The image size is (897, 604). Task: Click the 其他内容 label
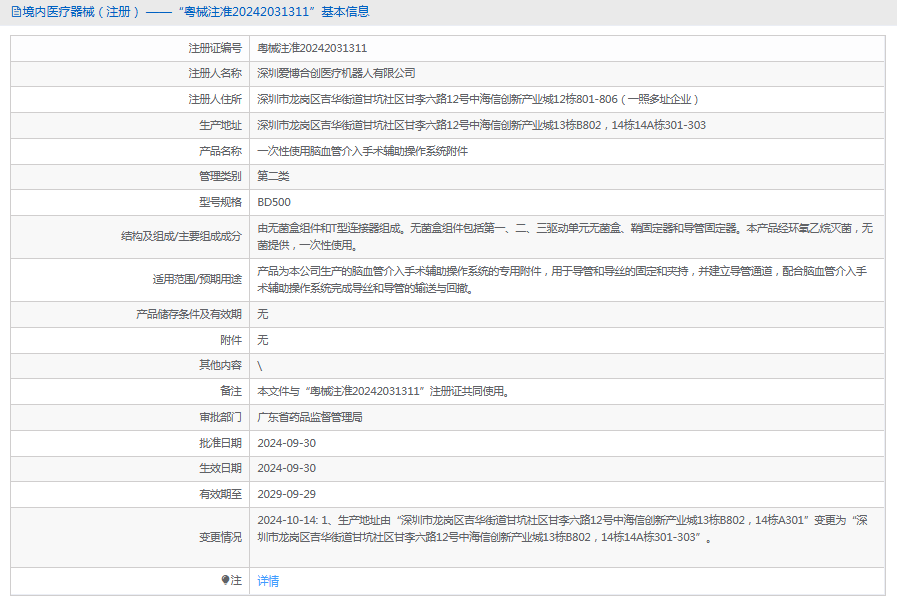click(x=220, y=365)
